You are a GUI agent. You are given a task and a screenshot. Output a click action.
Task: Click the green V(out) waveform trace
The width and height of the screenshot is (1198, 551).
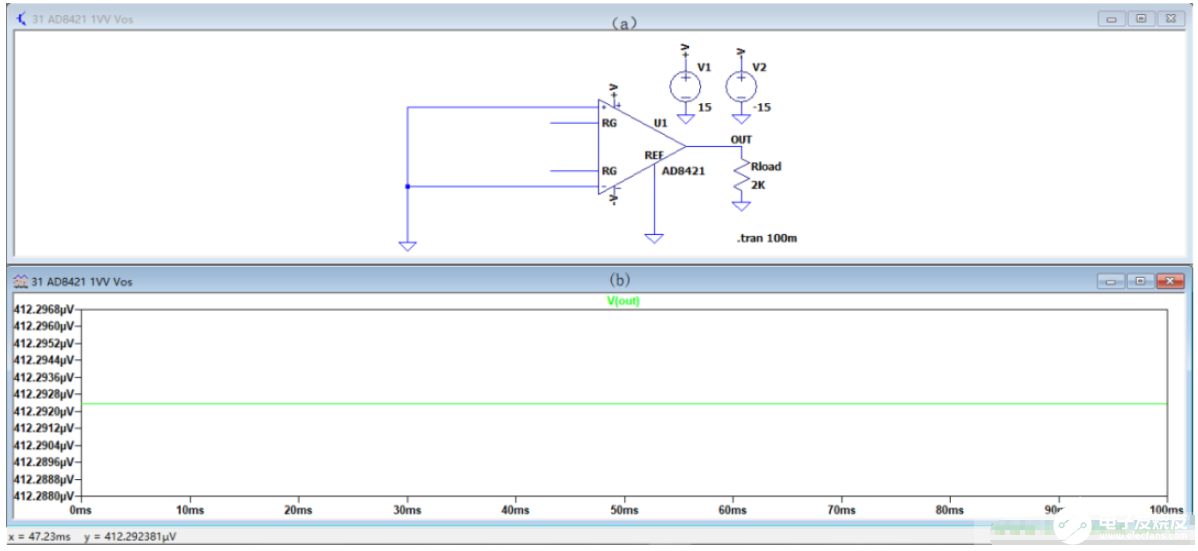click(624, 404)
